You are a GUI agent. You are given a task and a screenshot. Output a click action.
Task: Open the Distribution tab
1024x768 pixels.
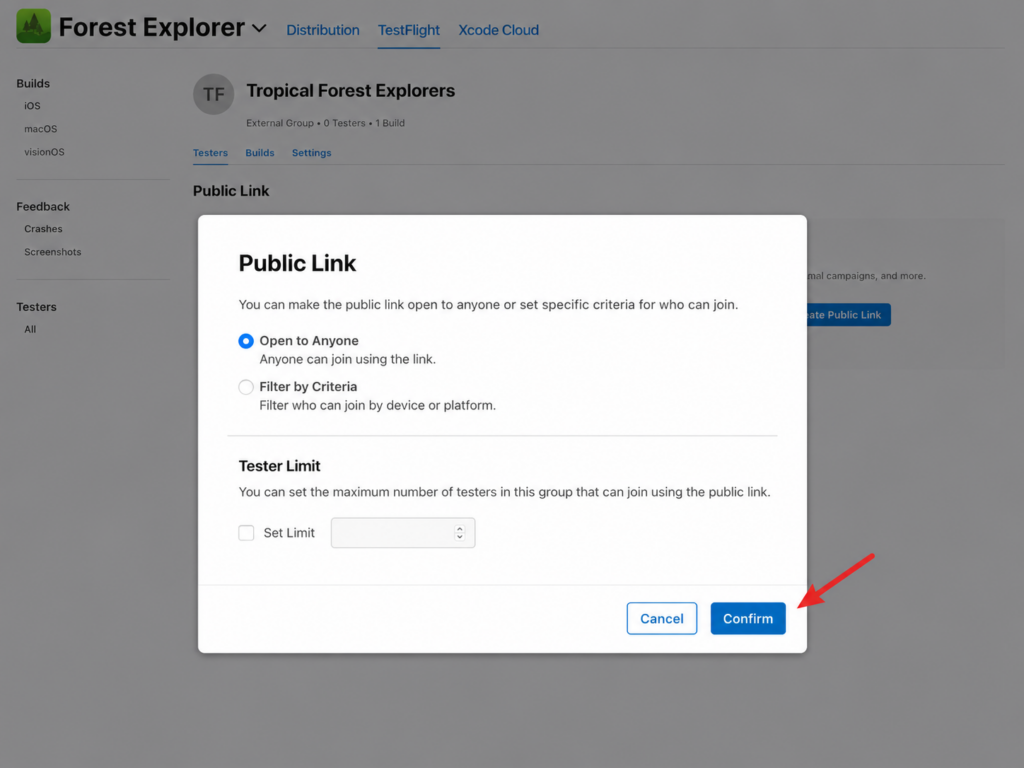pos(323,30)
